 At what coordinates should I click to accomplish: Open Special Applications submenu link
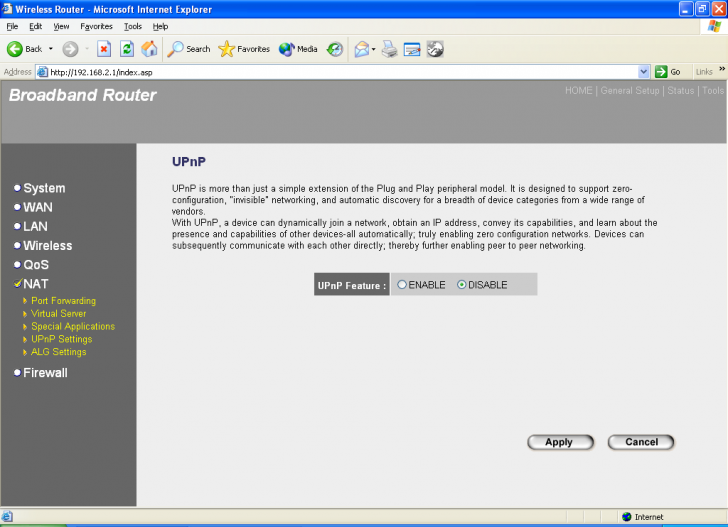click(x=73, y=326)
